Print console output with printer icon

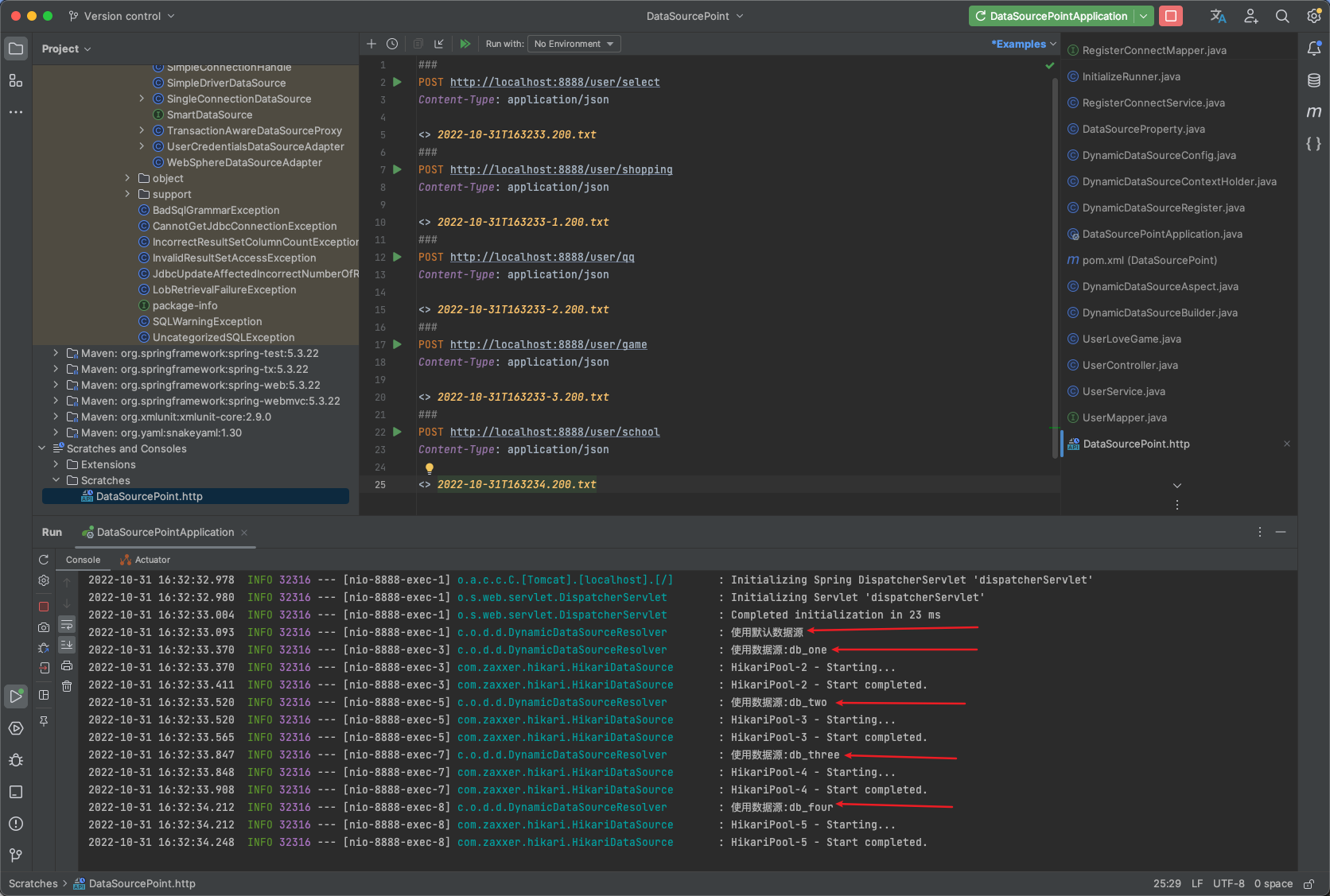coord(67,665)
